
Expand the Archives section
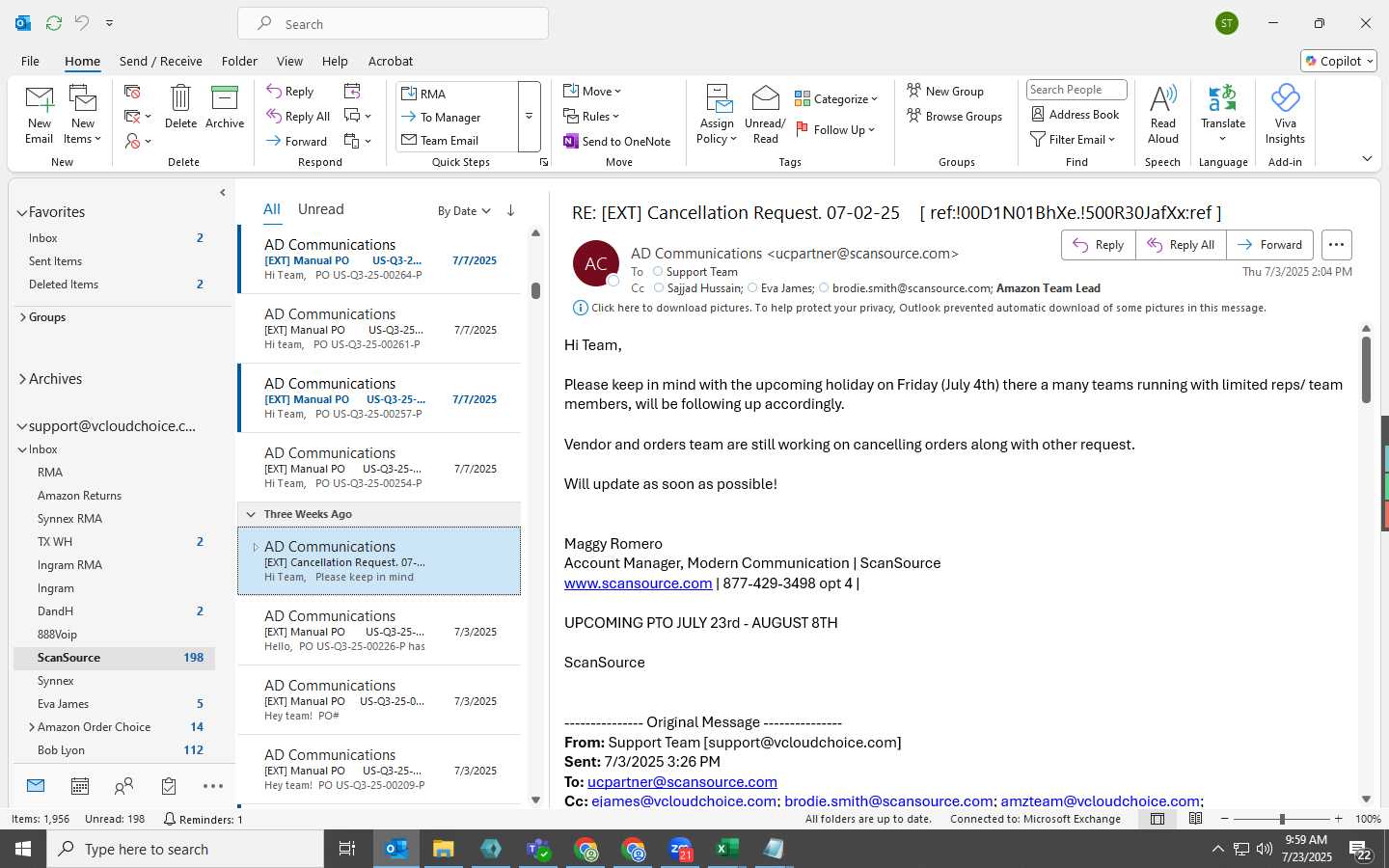pyautogui.click(x=21, y=379)
